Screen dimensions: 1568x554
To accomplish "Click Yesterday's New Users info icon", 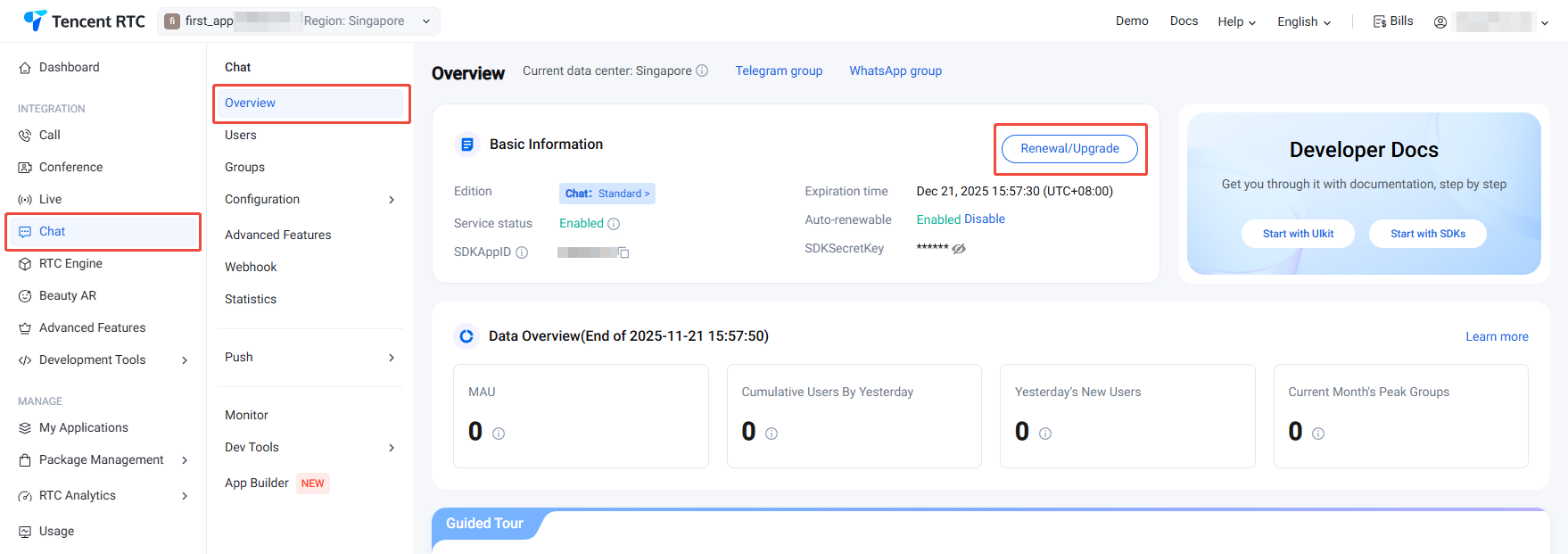I will pos(1045,434).
